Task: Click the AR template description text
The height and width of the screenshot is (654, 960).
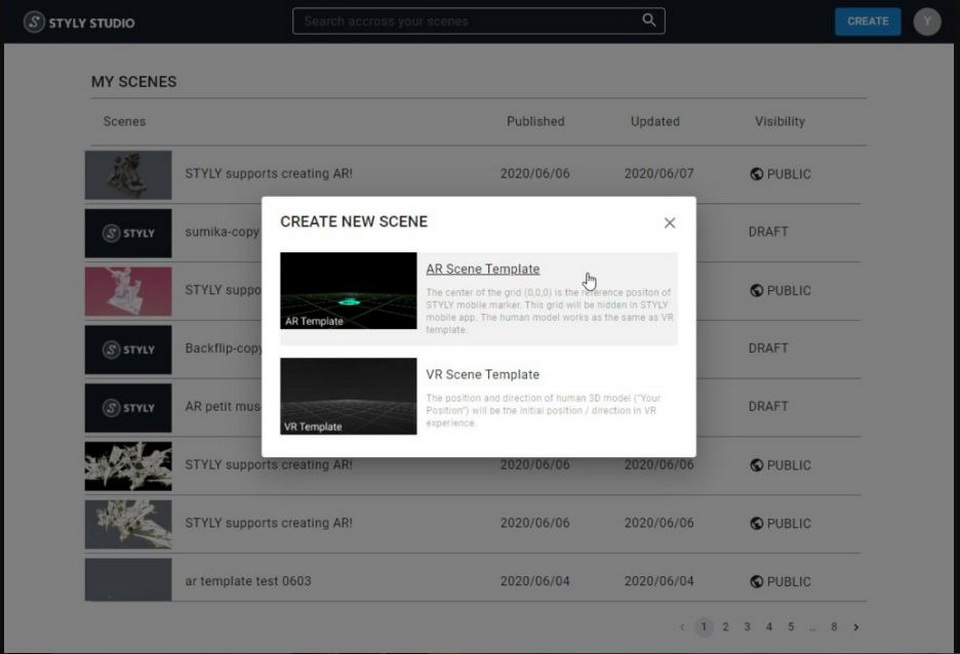Action: 549,311
